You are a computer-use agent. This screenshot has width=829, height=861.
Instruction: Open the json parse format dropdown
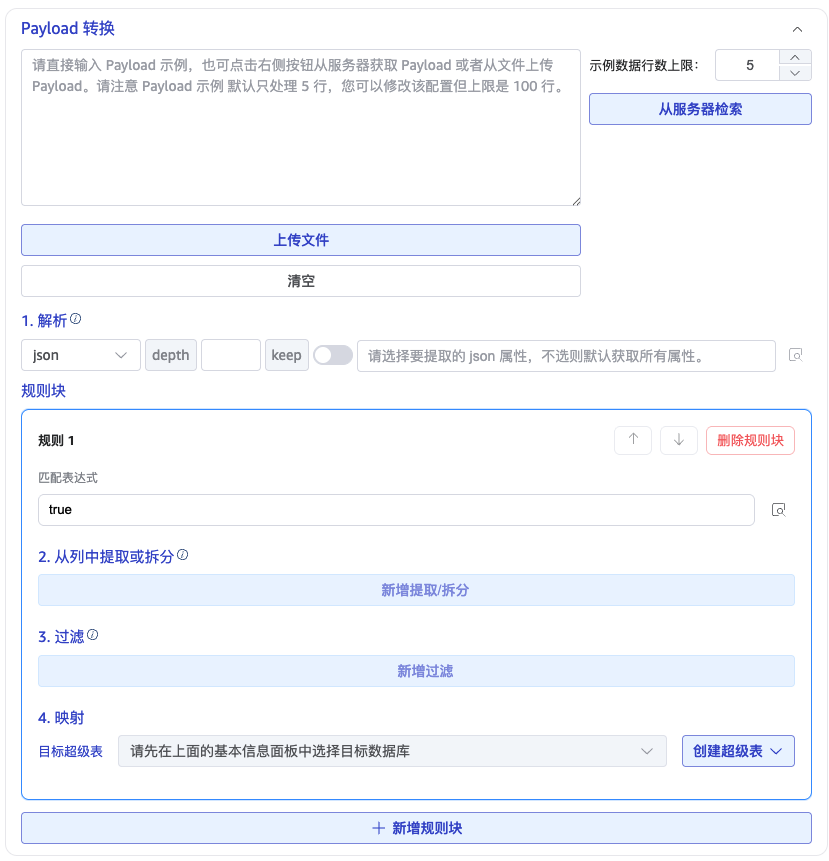point(81,355)
